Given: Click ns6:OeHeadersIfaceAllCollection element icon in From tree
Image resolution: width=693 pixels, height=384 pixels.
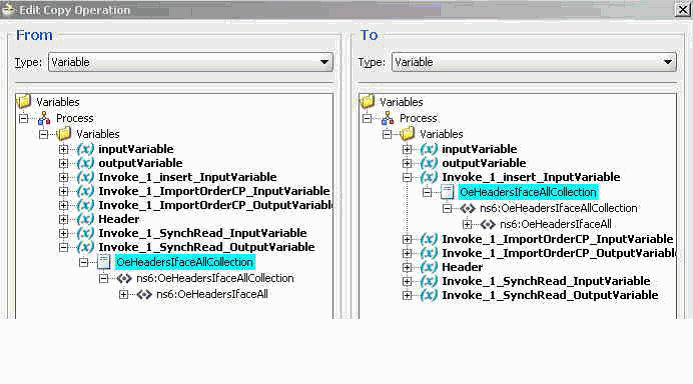Looking at the screenshot, I should pos(124,278).
